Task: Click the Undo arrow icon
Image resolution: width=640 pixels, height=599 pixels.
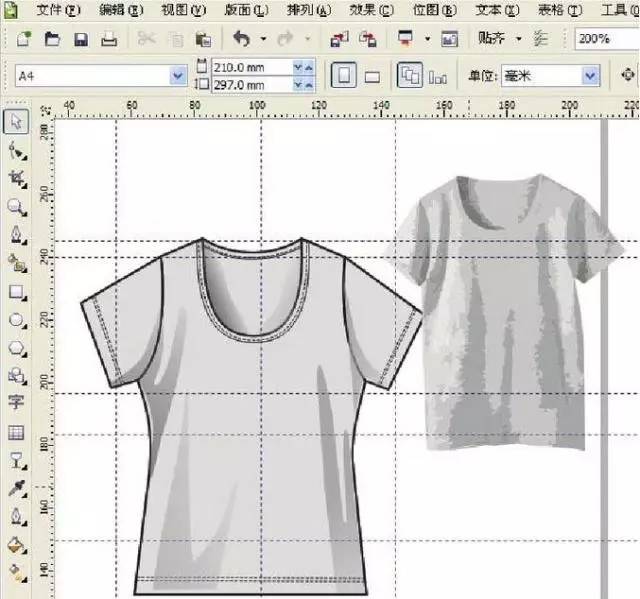Action: (x=240, y=40)
